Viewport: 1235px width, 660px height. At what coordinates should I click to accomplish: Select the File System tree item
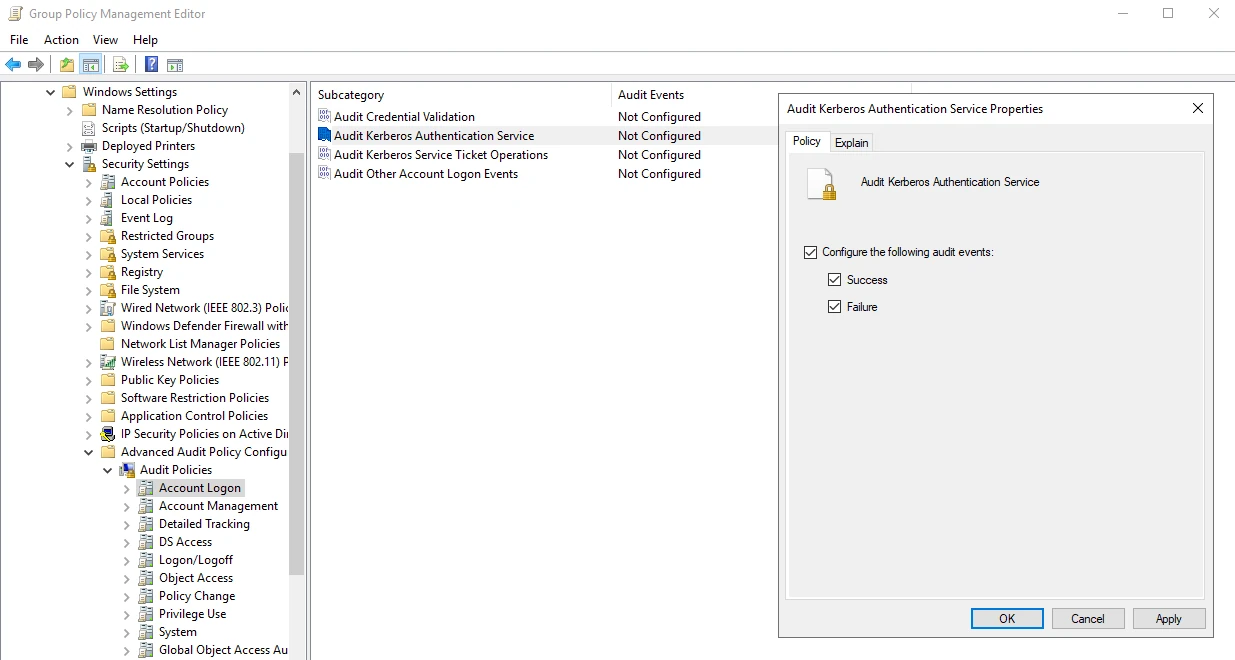click(x=150, y=290)
